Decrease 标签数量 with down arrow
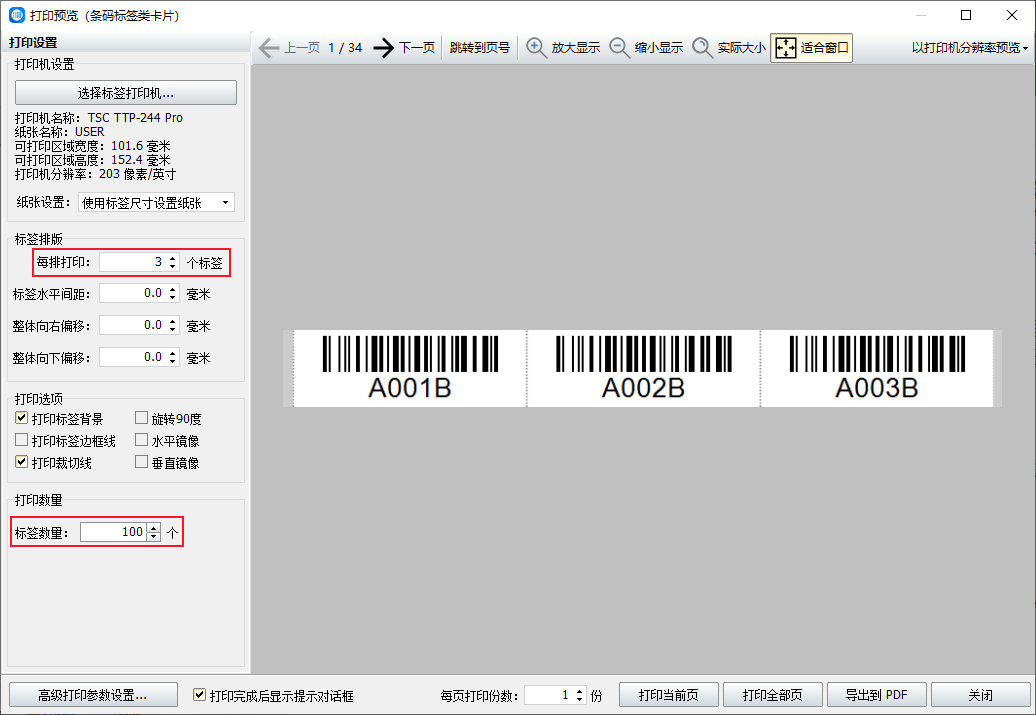The width and height of the screenshot is (1036, 715). pos(153,537)
